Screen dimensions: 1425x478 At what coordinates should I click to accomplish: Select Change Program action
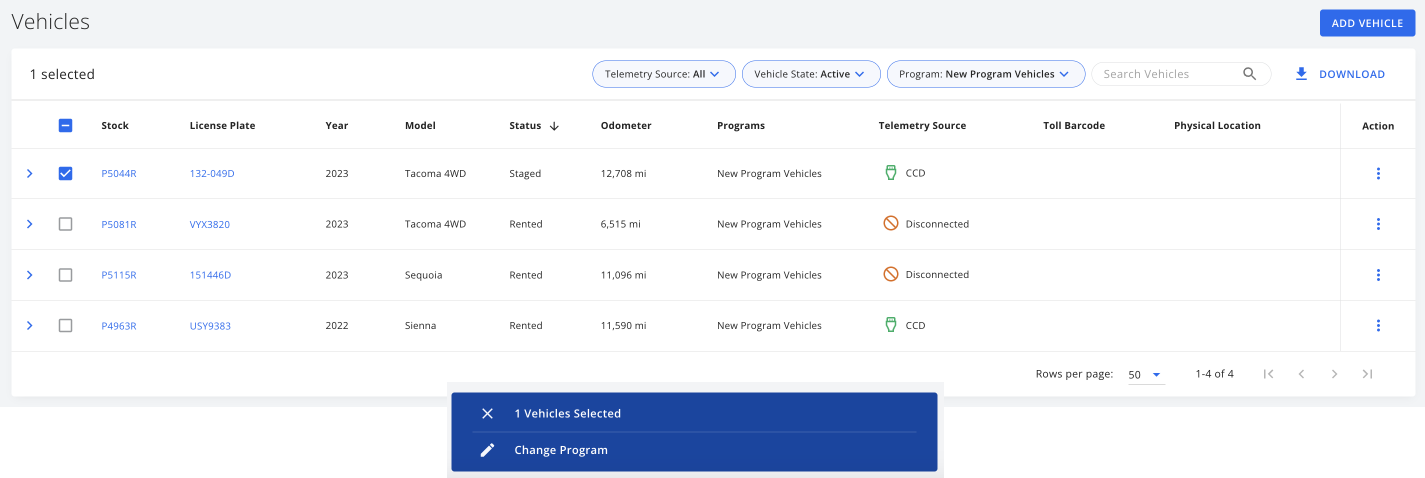[x=561, y=450]
